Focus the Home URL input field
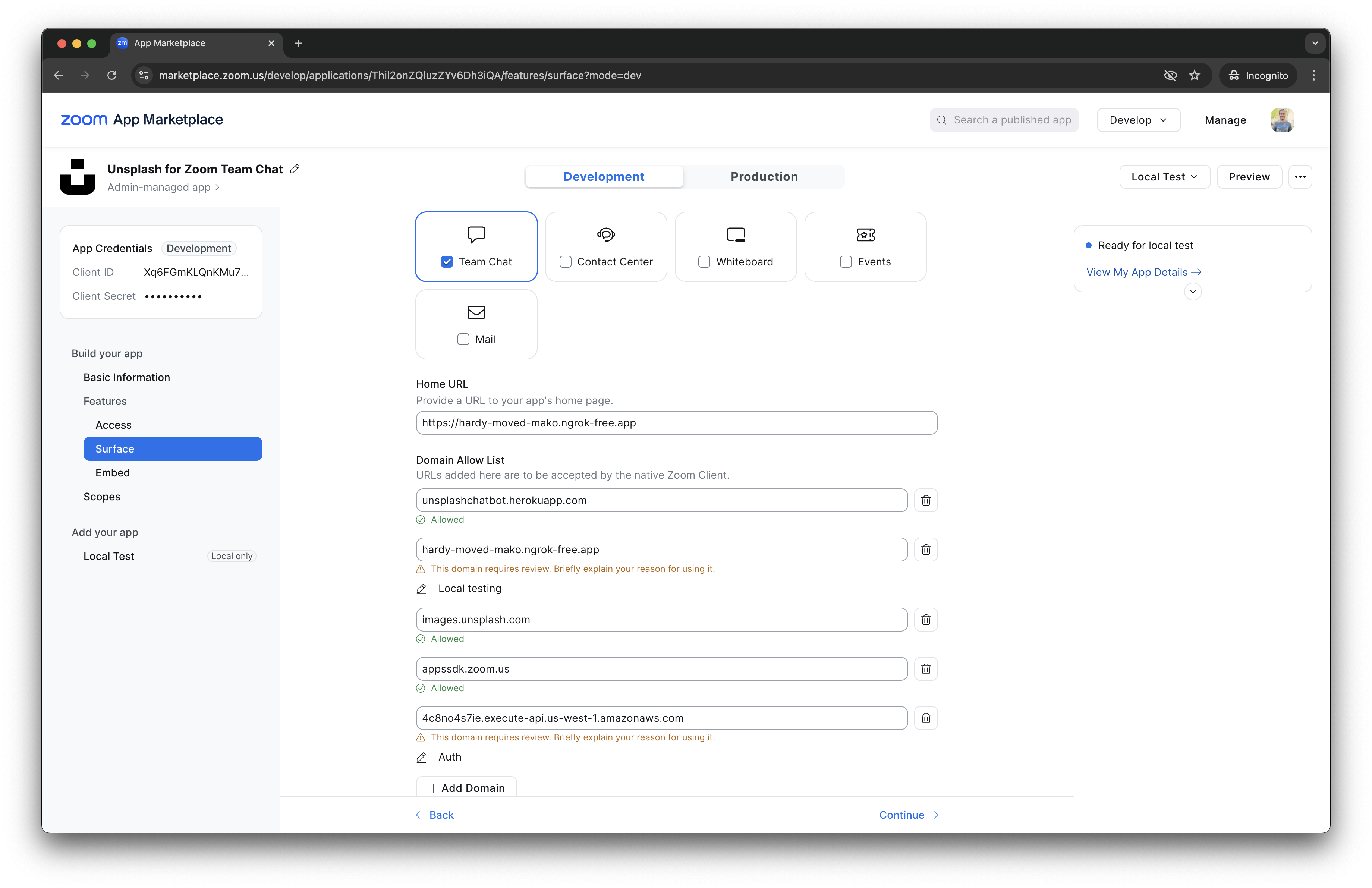The height and width of the screenshot is (888, 1372). tap(677, 423)
